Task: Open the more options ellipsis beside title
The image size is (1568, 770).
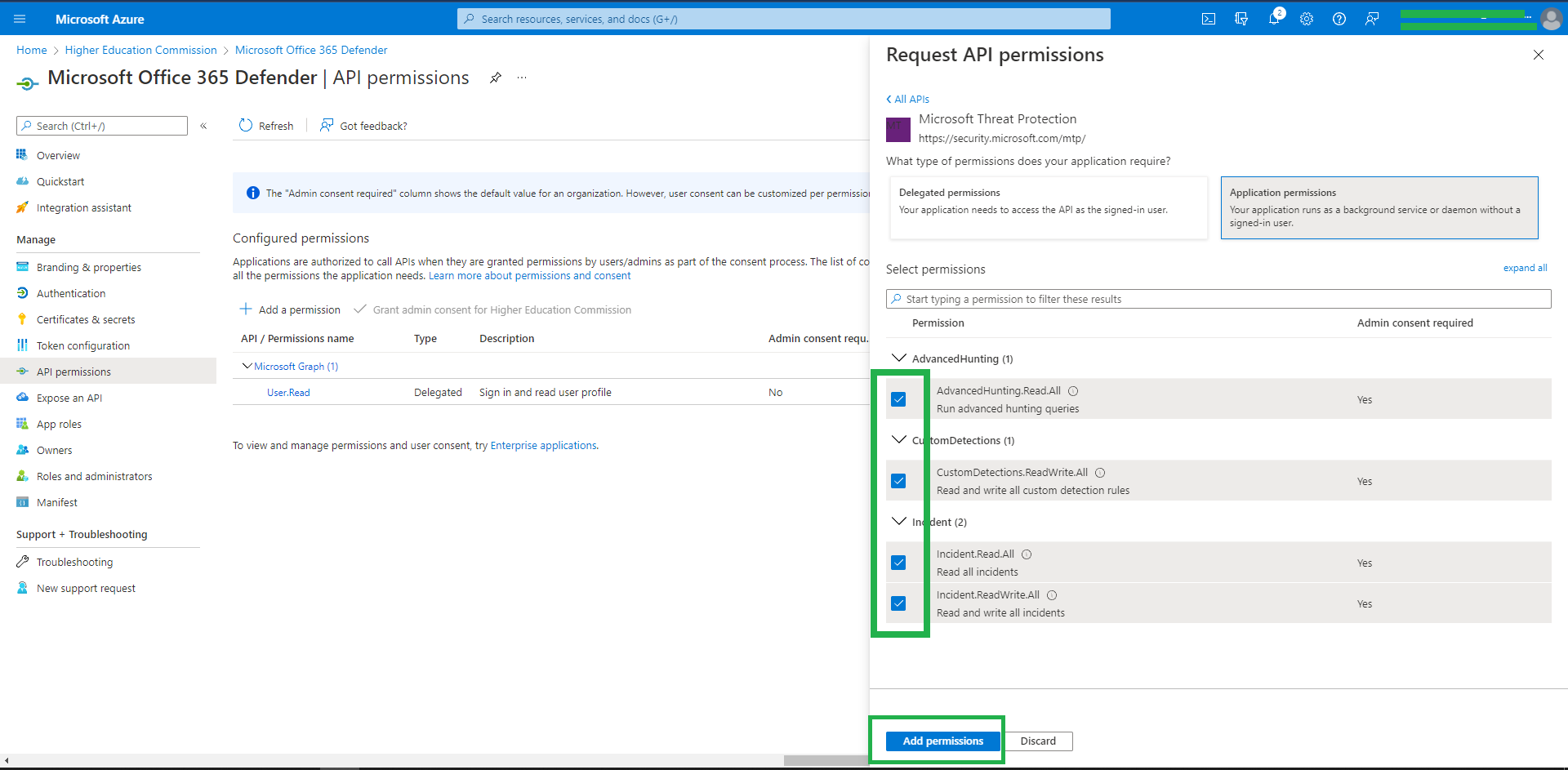Action: click(x=522, y=78)
